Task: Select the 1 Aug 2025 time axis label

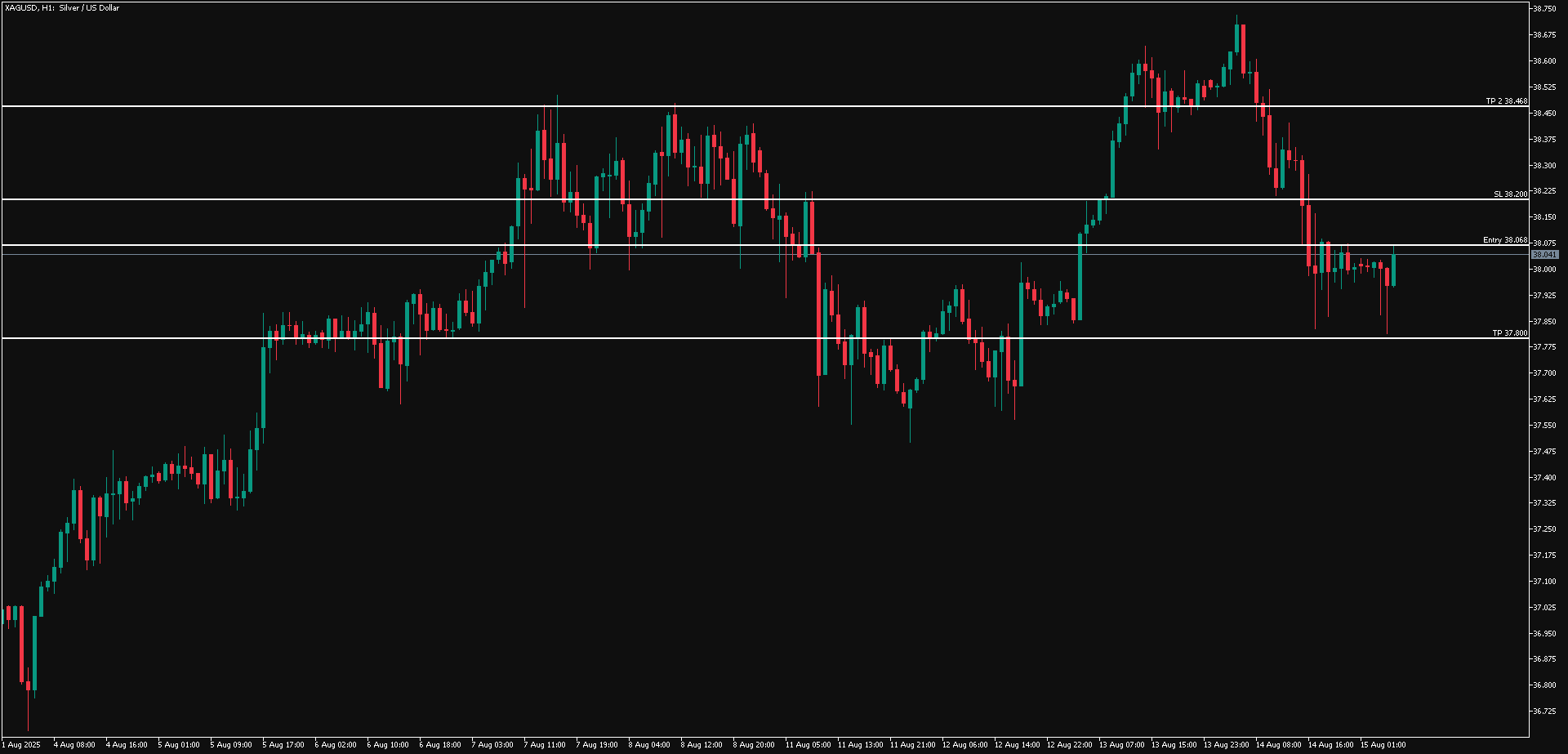Action: tap(20, 744)
